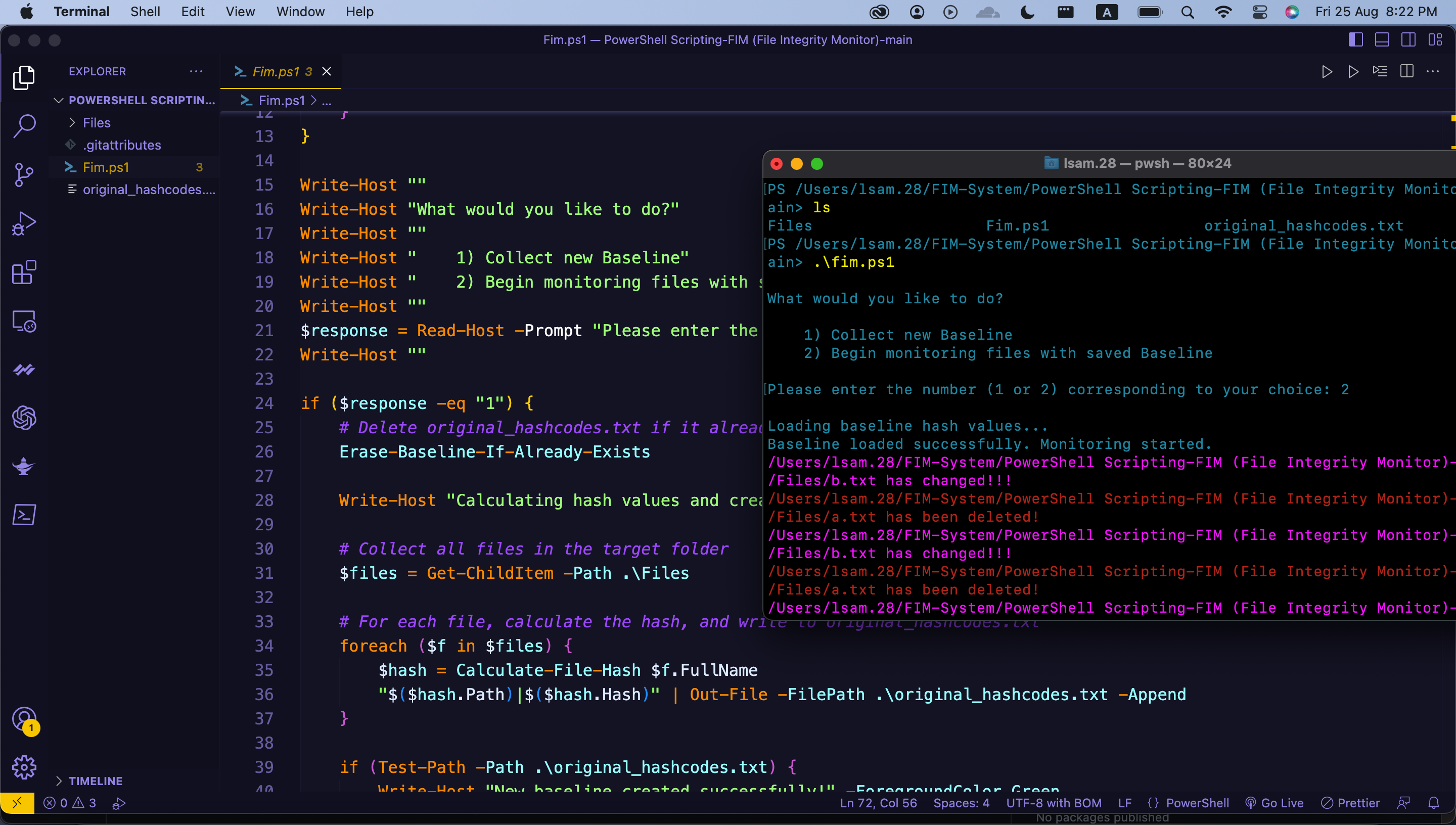The image size is (1456, 825).
Task: Open original_hashcodes.txt in explorer
Action: coord(149,189)
